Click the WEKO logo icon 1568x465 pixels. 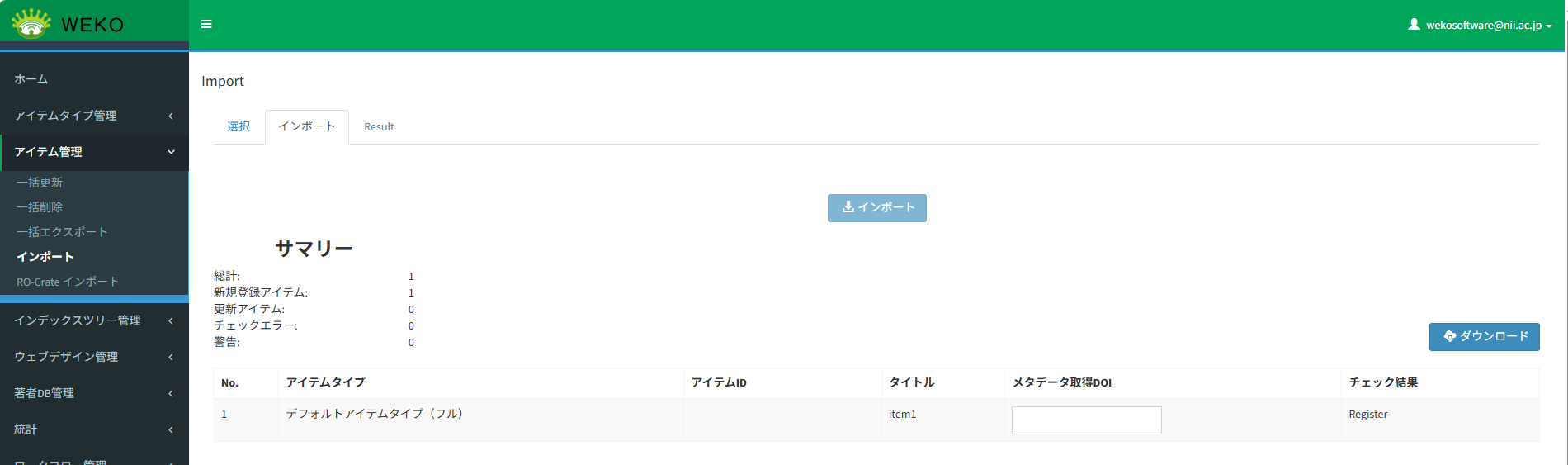pyautogui.click(x=31, y=24)
